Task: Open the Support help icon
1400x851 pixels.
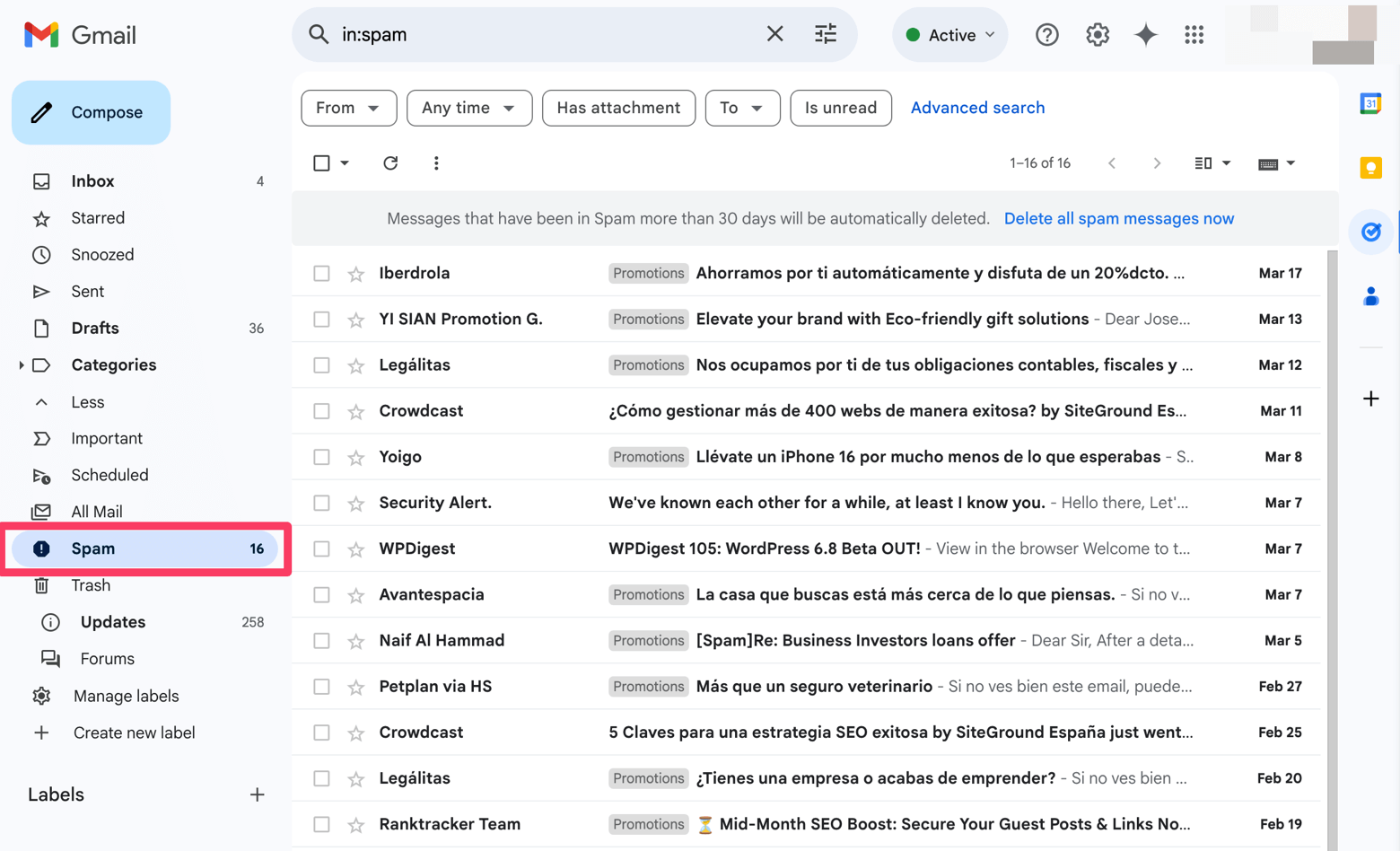Action: point(1046,35)
